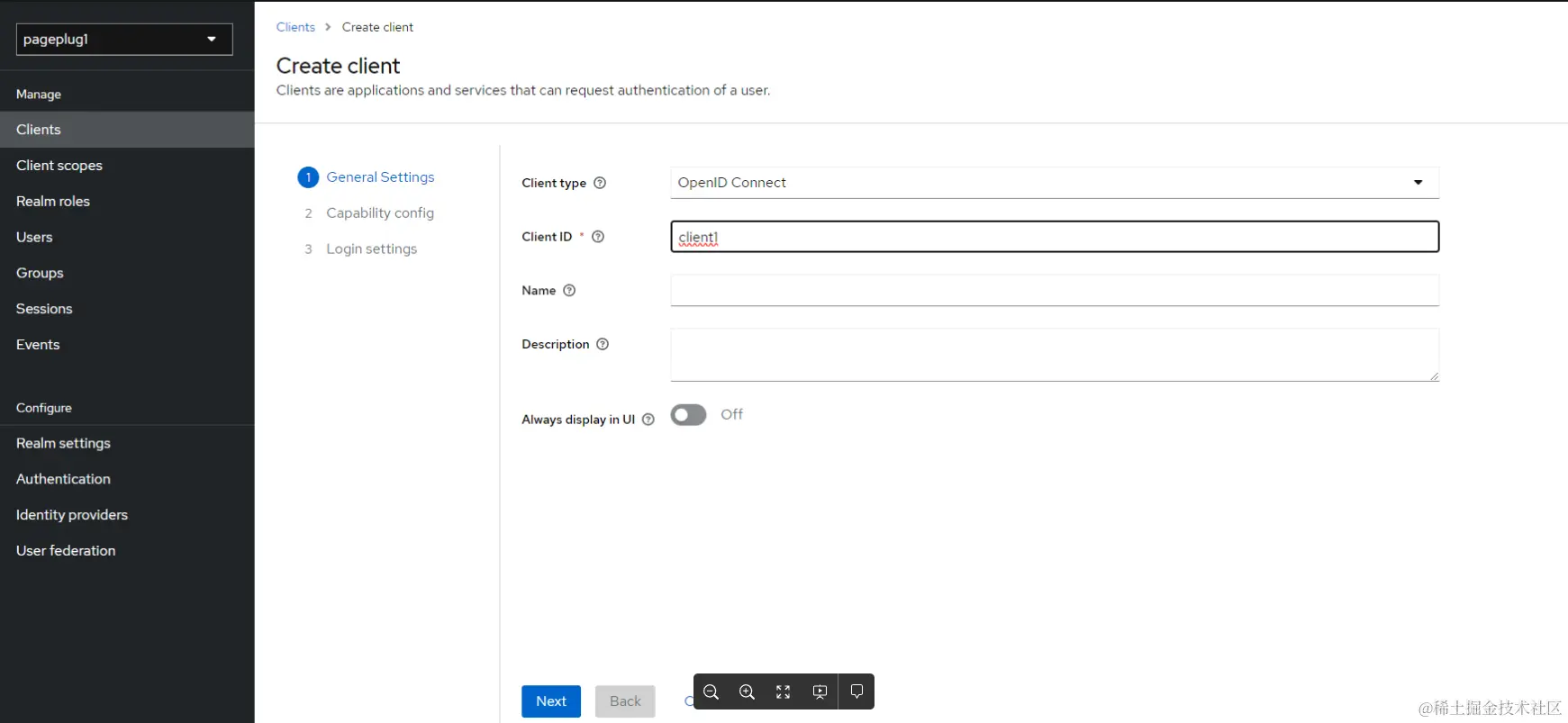Toggle the Always display in UI switch
This screenshot has height=723, width=1568.
click(688, 415)
